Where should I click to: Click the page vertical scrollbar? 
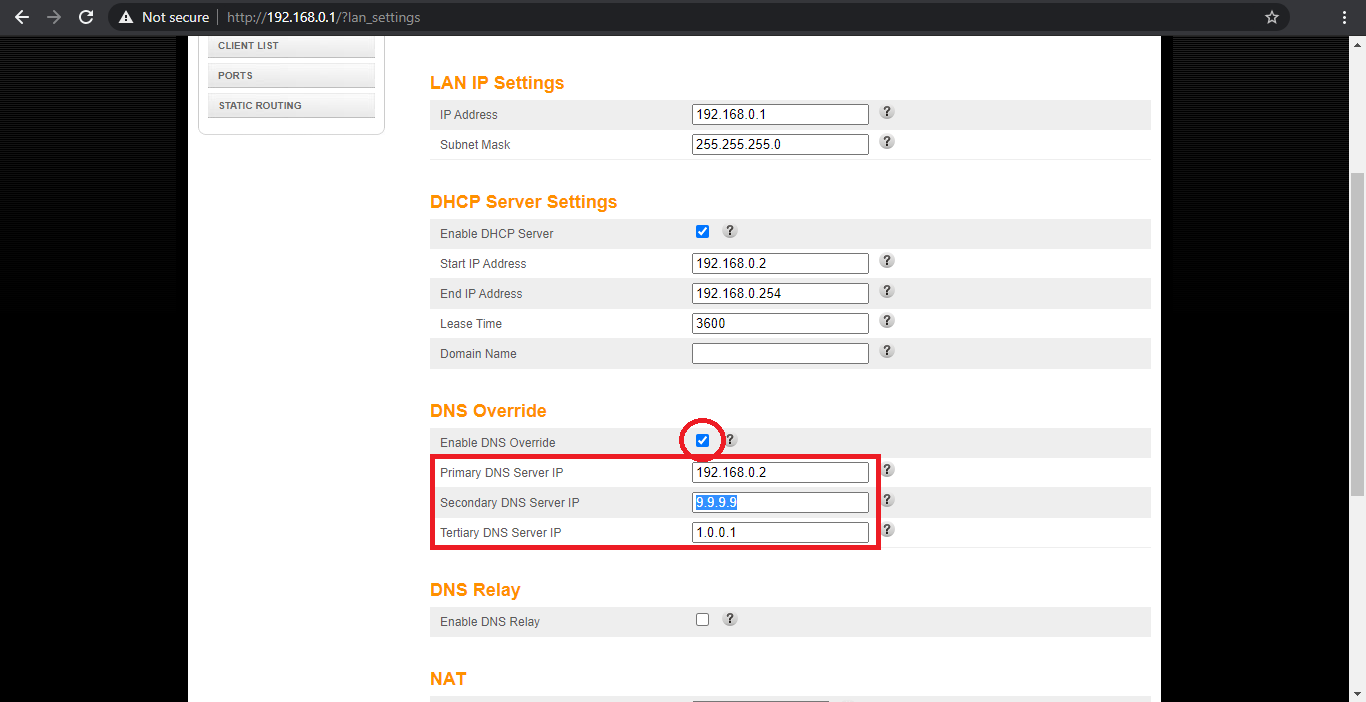[x=1357, y=334]
